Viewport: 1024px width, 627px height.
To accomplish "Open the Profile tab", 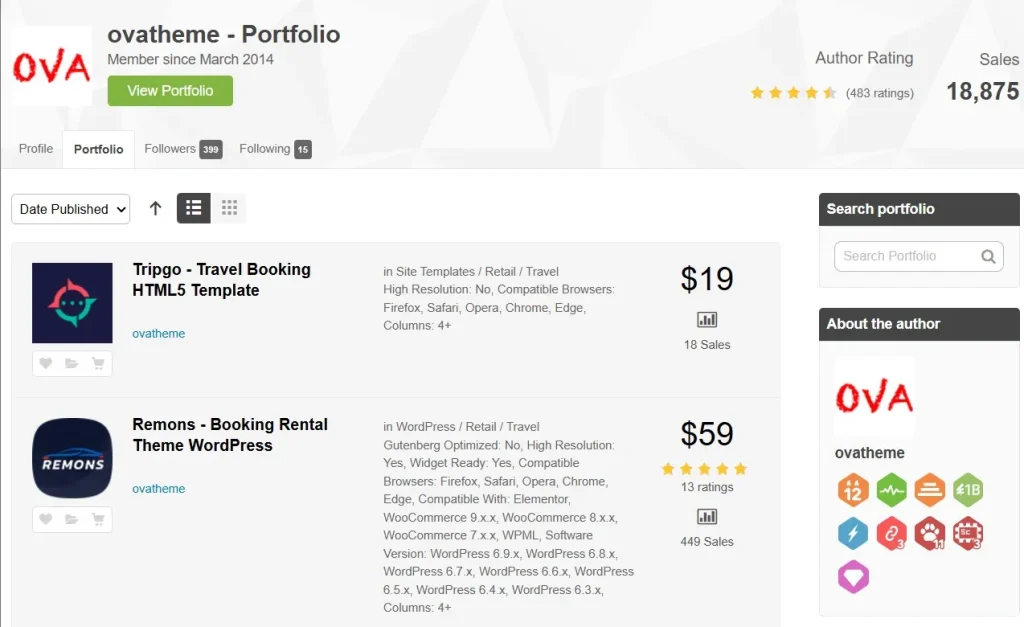I will click(36, 149).
